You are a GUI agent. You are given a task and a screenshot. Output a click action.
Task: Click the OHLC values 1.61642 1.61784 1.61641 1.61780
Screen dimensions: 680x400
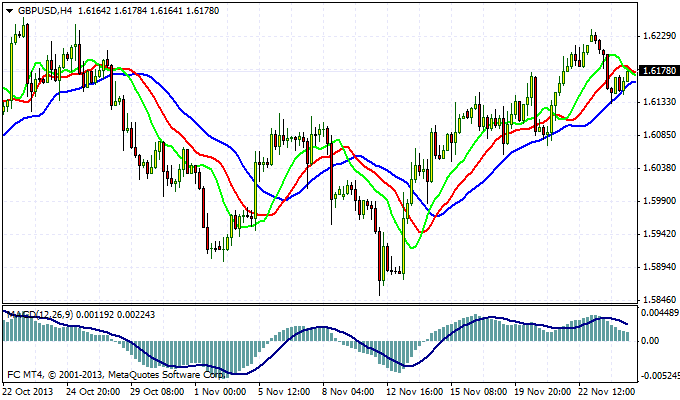[x=148, y=11]
